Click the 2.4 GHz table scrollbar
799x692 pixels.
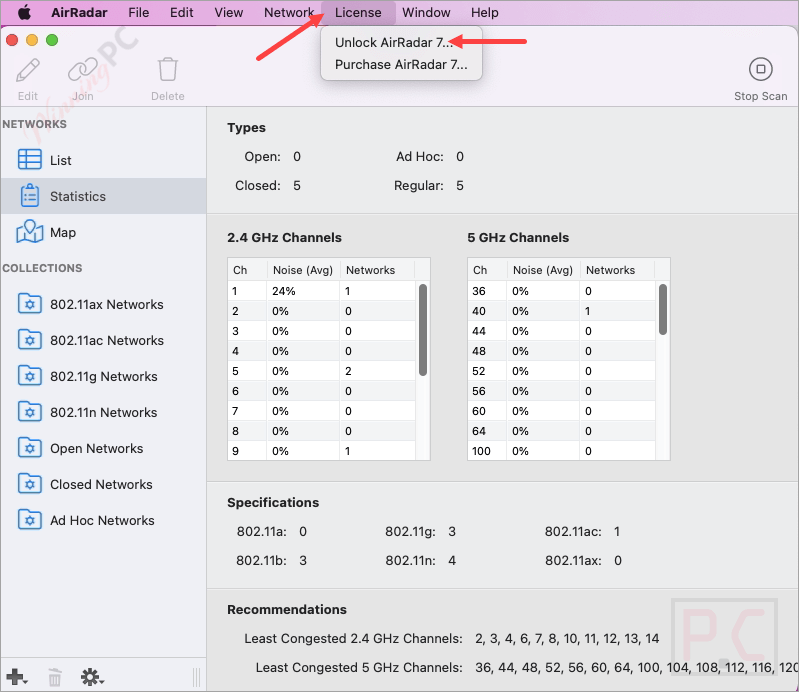pyautogui.click(x=422, y=330)
